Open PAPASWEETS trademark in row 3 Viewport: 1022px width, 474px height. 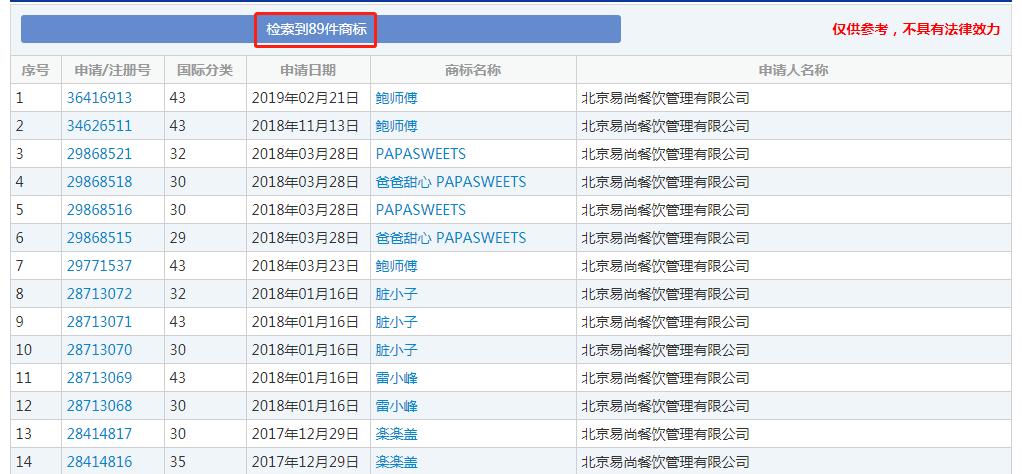[420, 154]
